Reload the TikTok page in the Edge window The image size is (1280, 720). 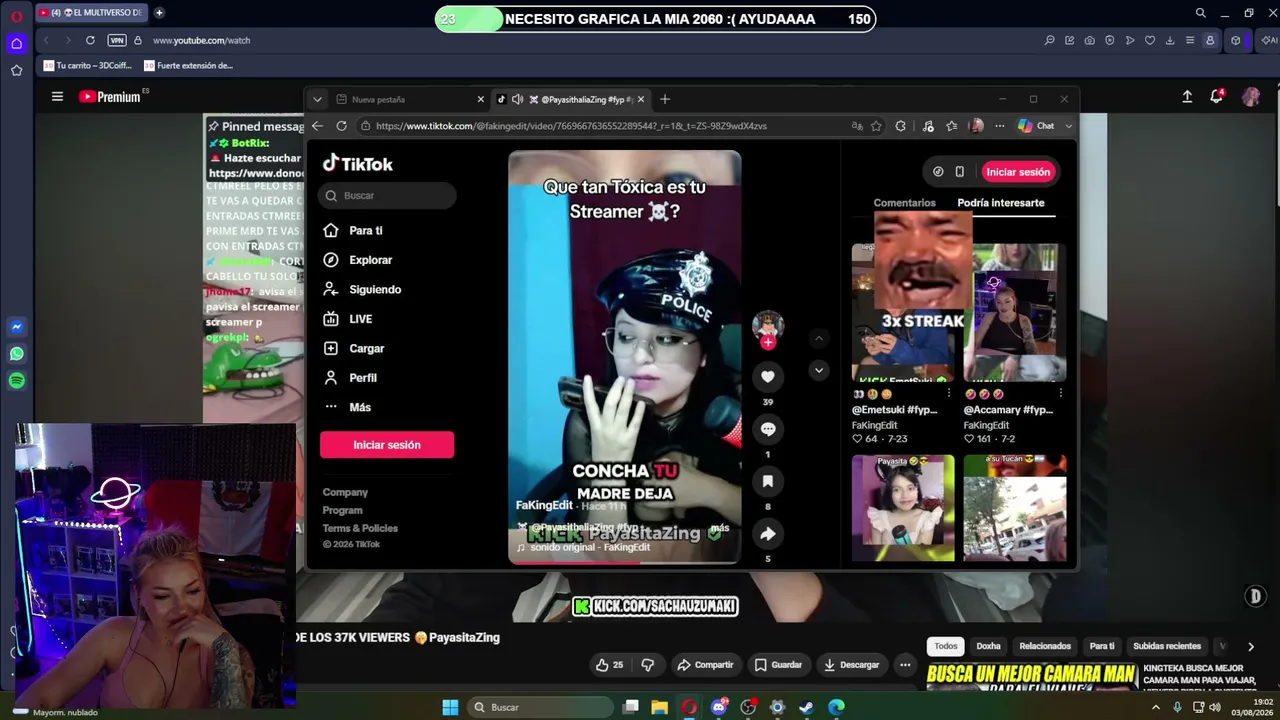click(x=341, y=126)
